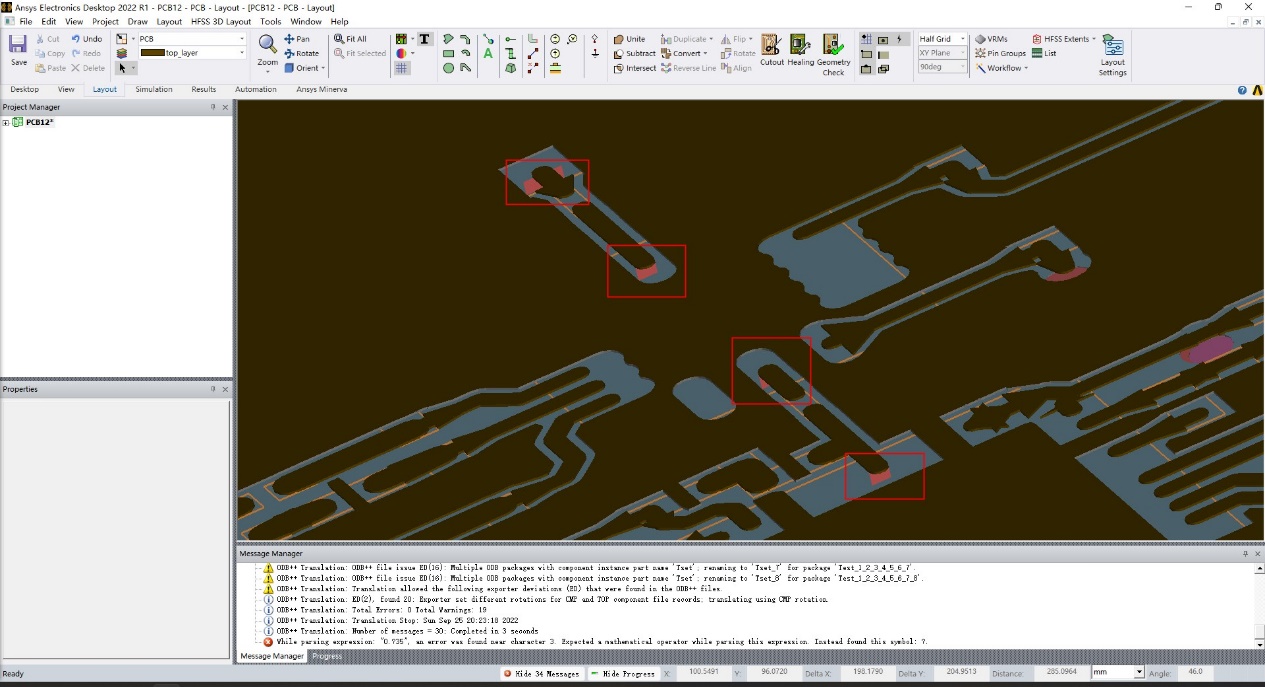This screenshot has height=687, width=1265.
Task: Open the List view
Action: pyautogui.click(x=1044, y=53)
